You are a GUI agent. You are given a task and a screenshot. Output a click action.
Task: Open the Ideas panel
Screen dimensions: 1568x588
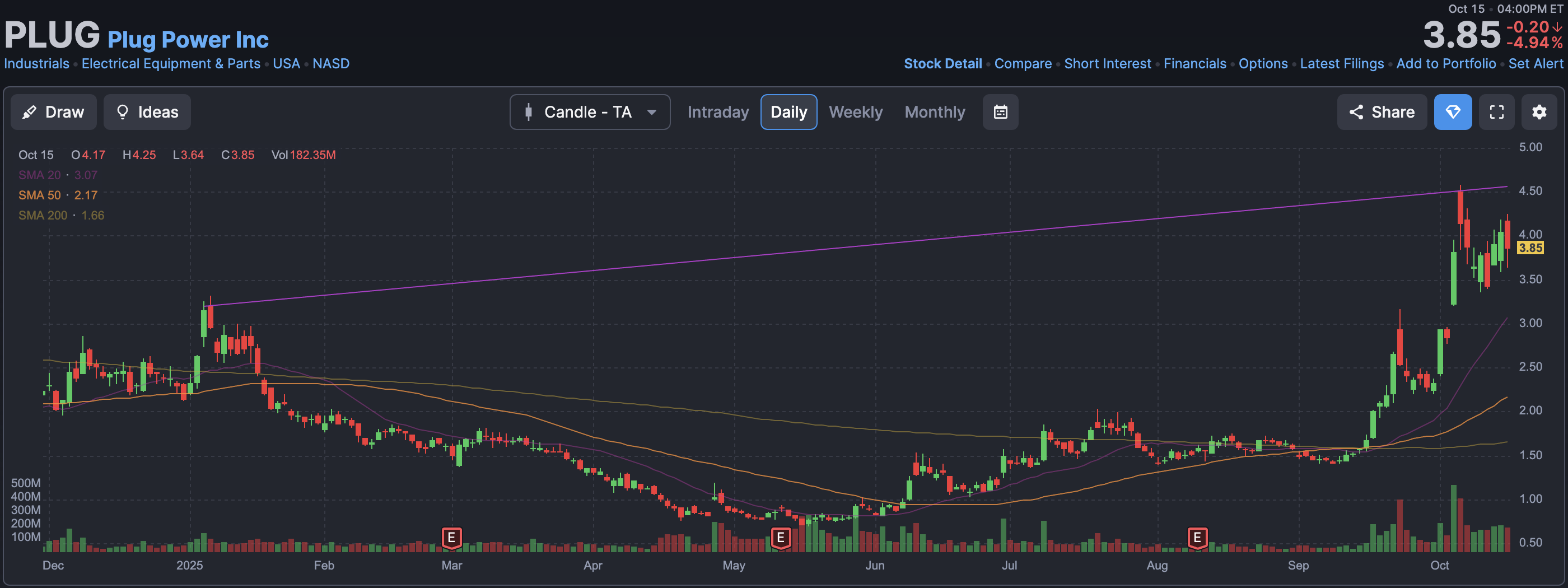click(147, 112)
